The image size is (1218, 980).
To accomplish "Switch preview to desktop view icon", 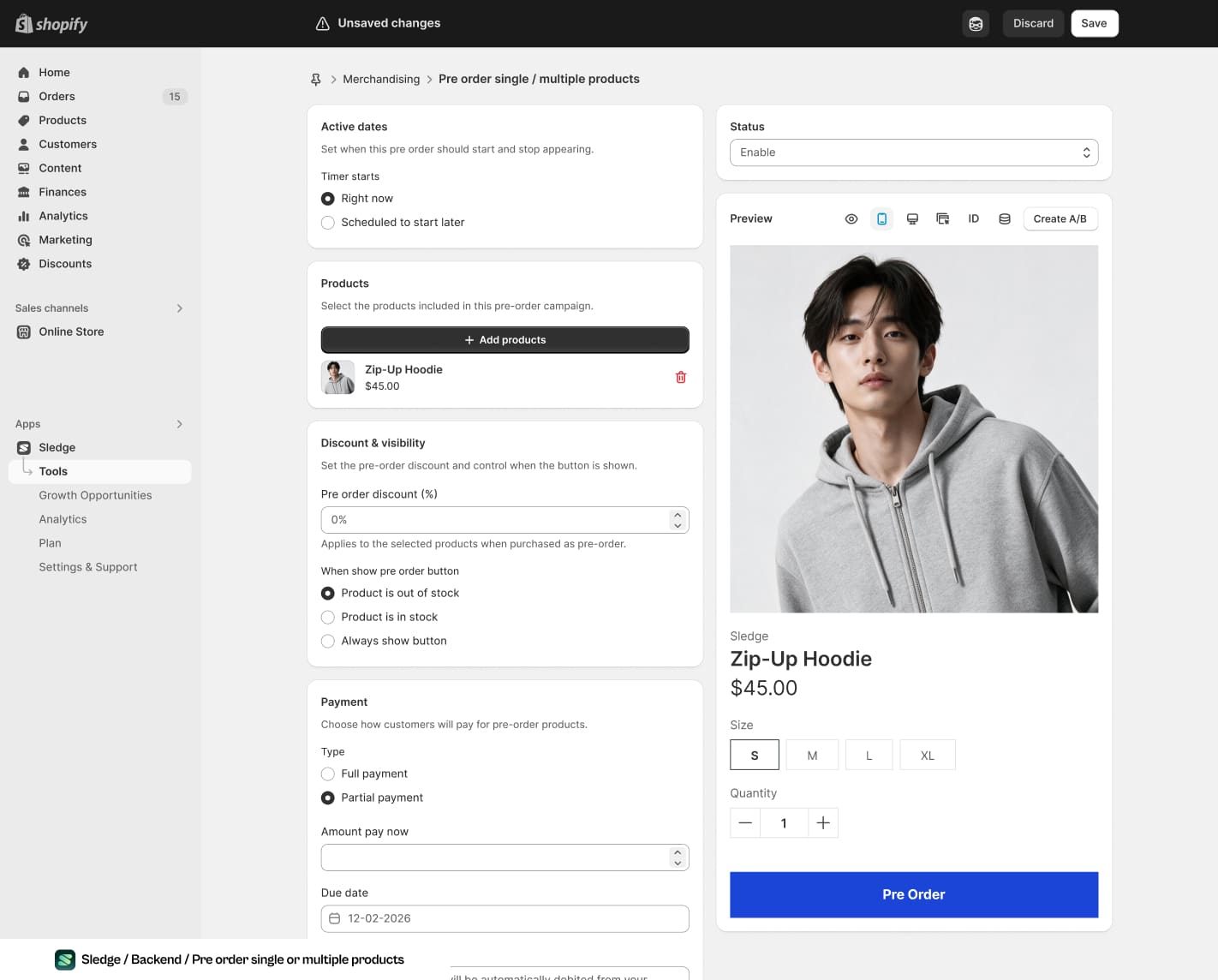I will tap(912, 219).
